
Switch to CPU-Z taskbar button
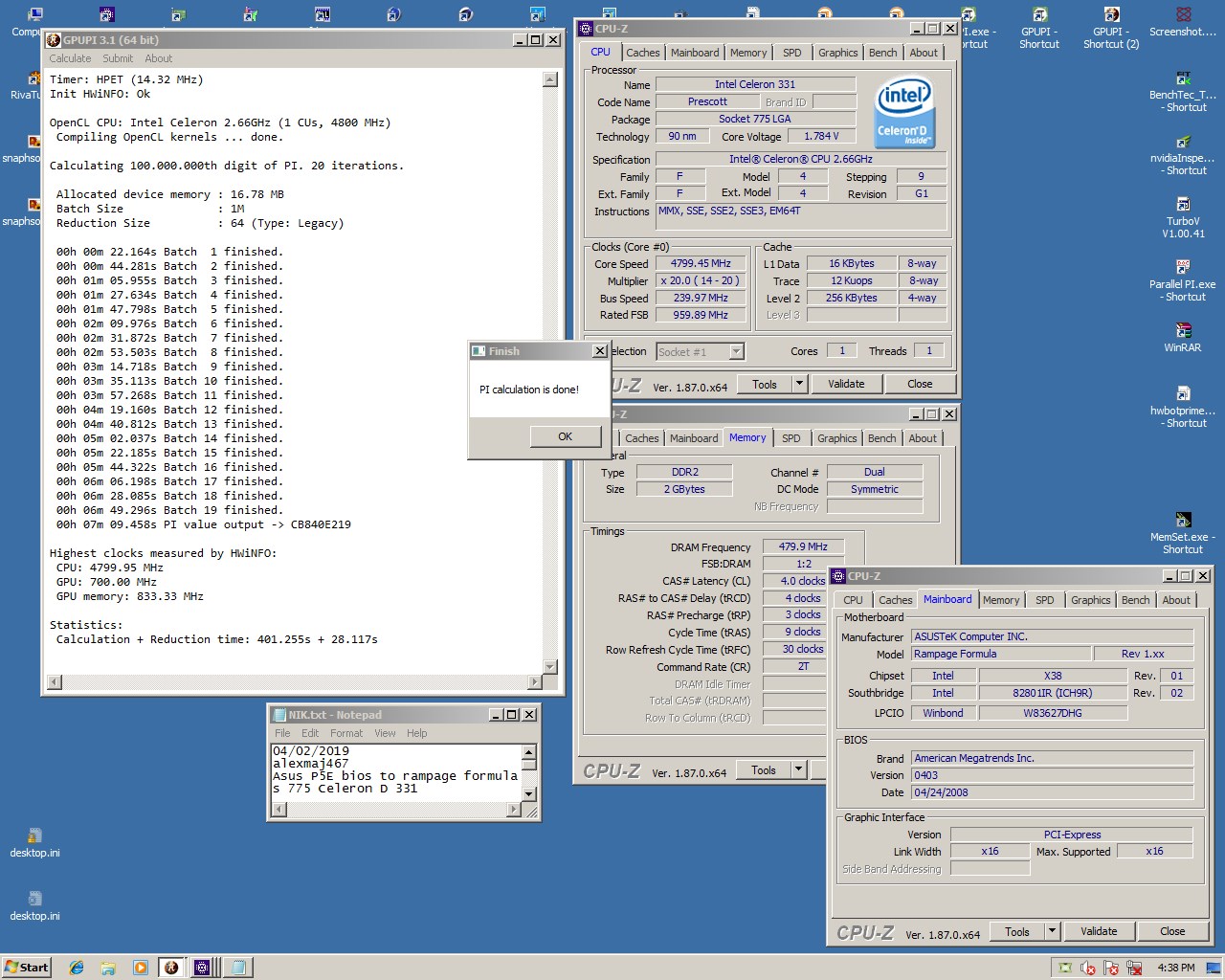202,968
